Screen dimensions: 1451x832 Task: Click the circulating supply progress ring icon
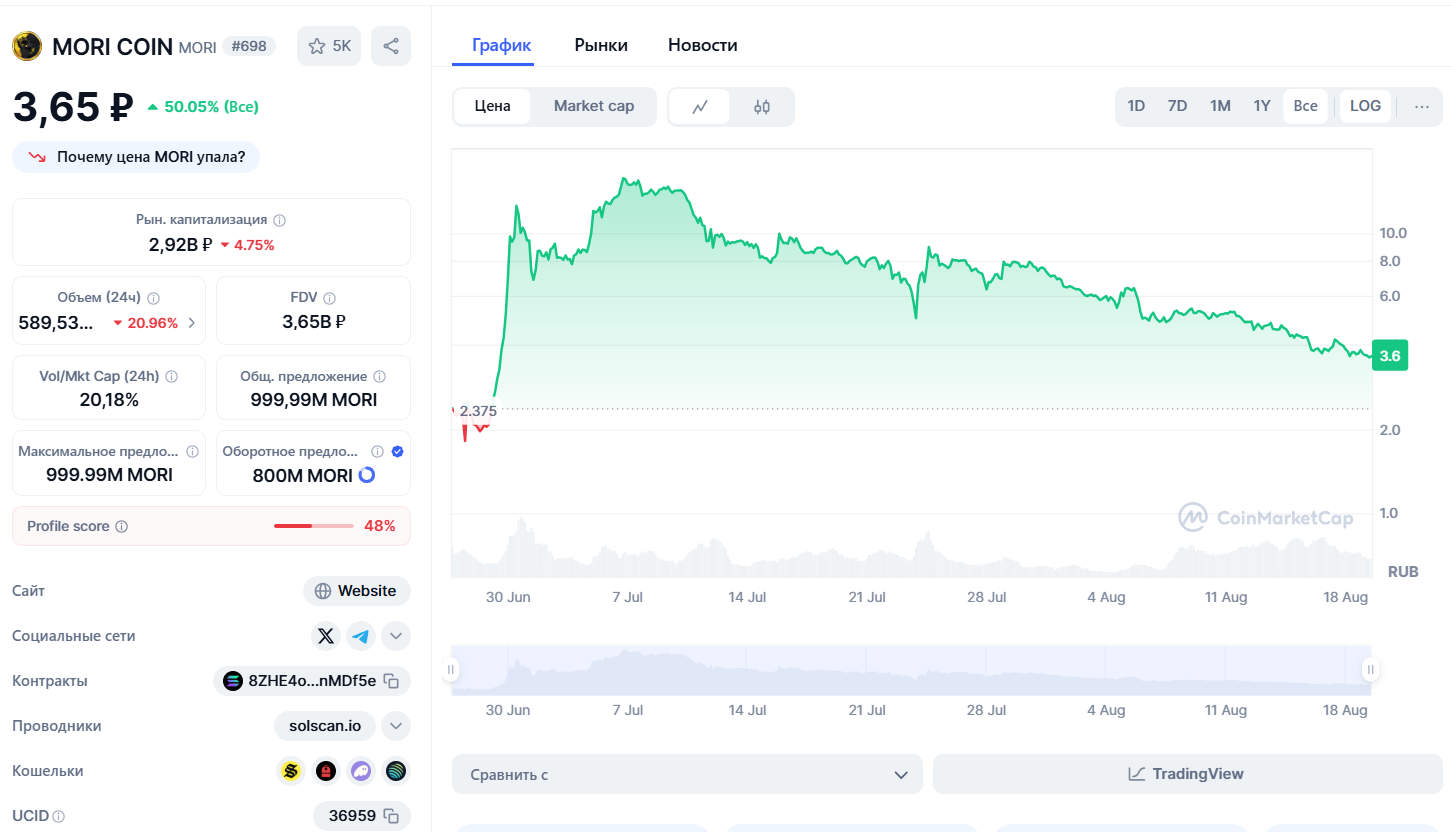pos(367,475)
